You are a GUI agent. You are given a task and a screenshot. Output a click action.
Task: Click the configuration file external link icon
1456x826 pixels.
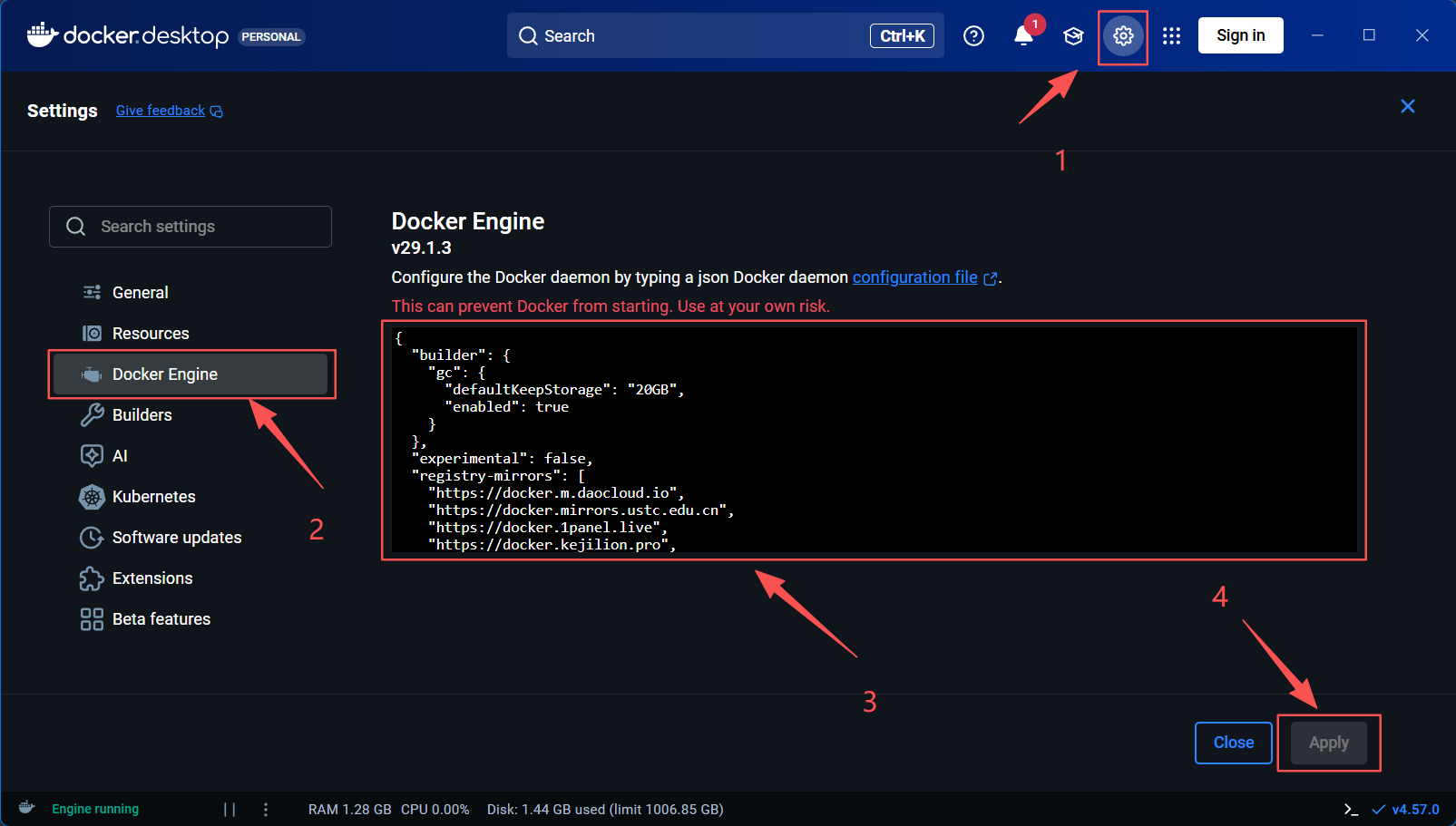click(991, 278)
